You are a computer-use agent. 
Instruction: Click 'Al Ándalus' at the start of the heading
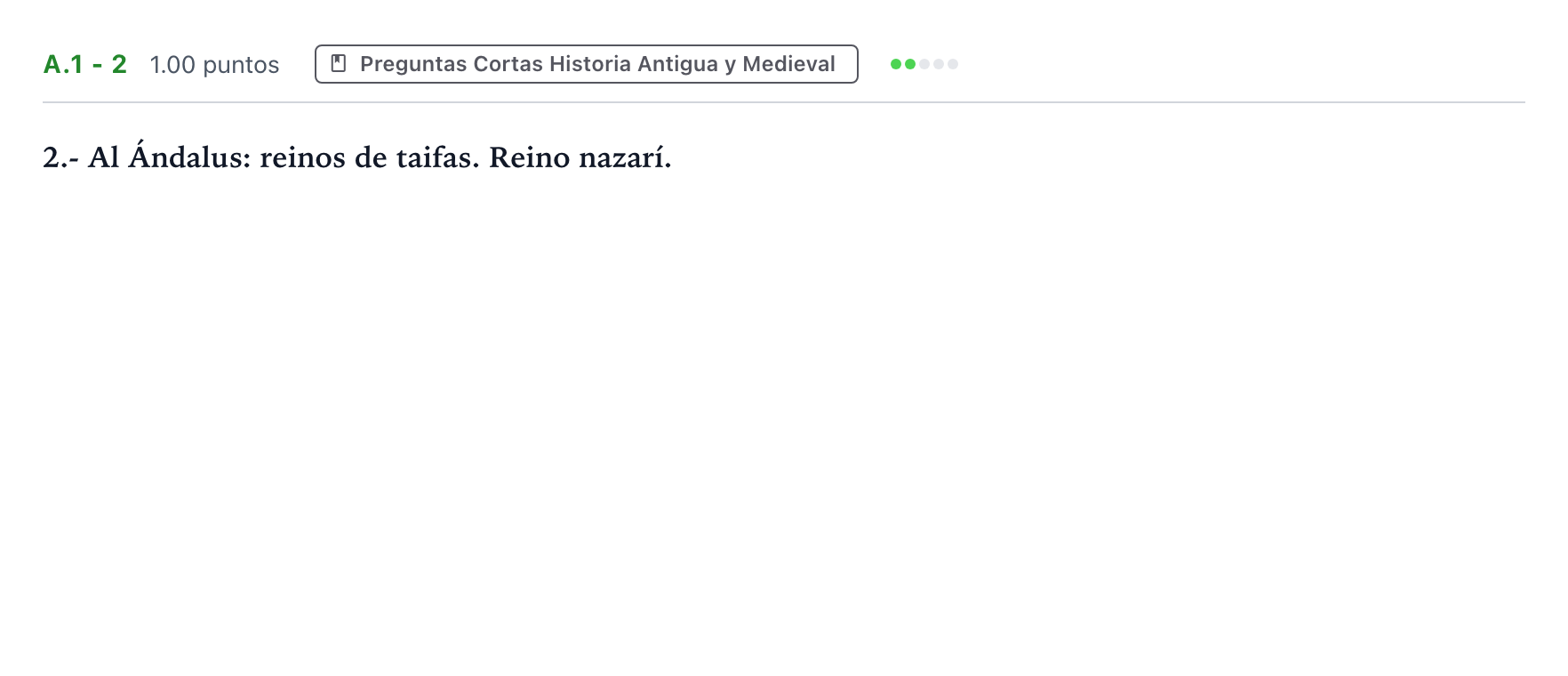(169, 157)
